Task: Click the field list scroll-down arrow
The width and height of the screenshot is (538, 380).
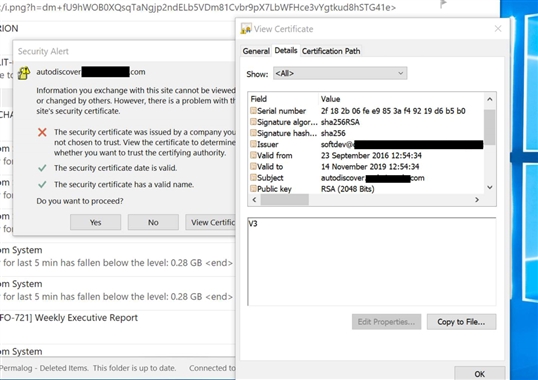Action: [490, 187]
